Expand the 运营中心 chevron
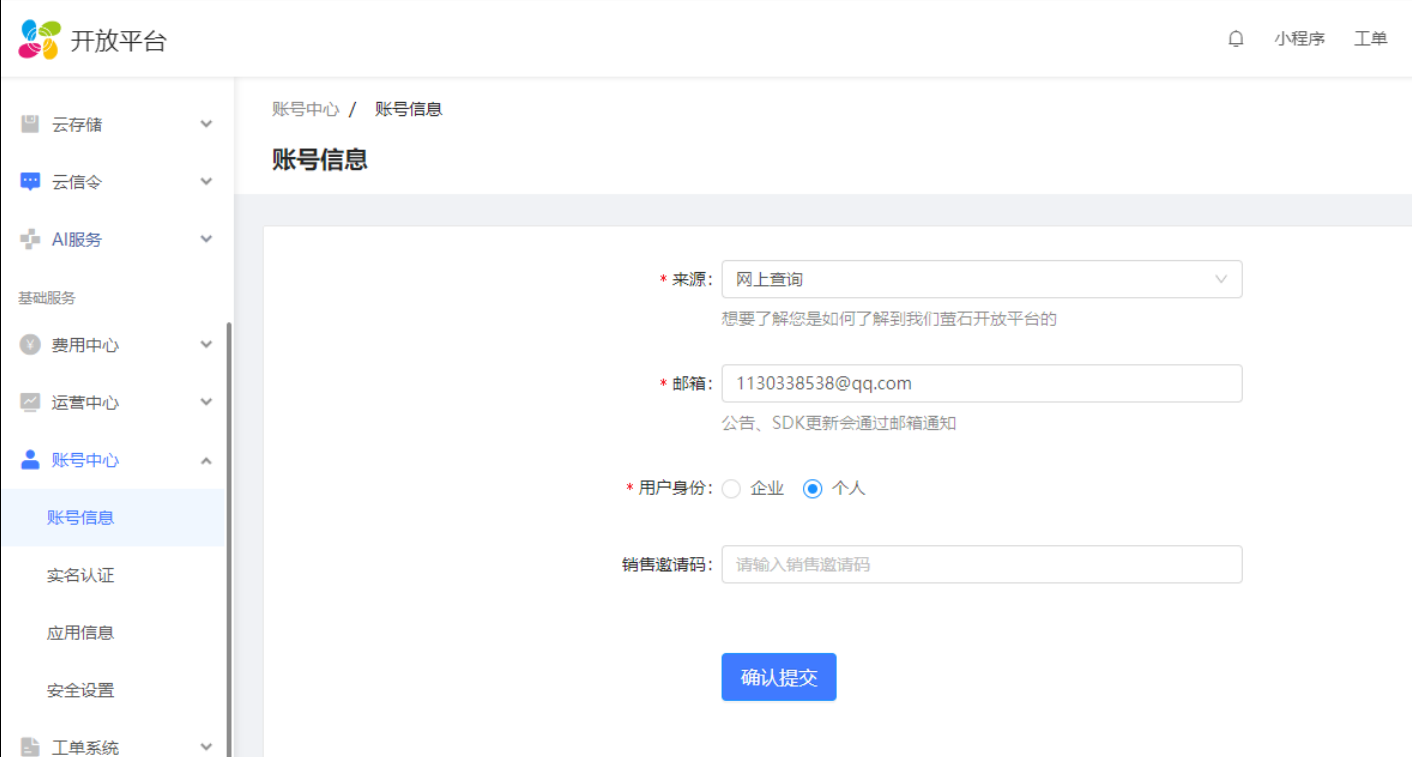 206,402
